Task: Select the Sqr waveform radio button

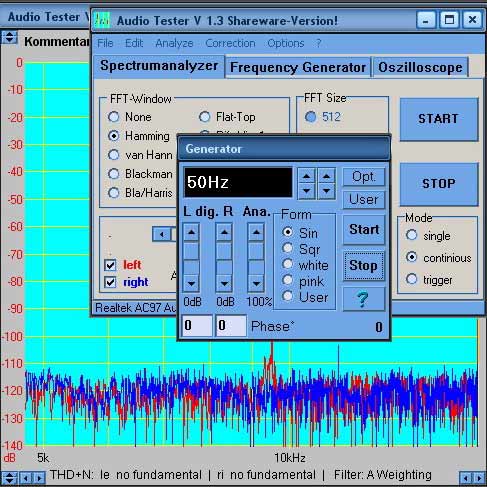Action: tap(287, 248)
